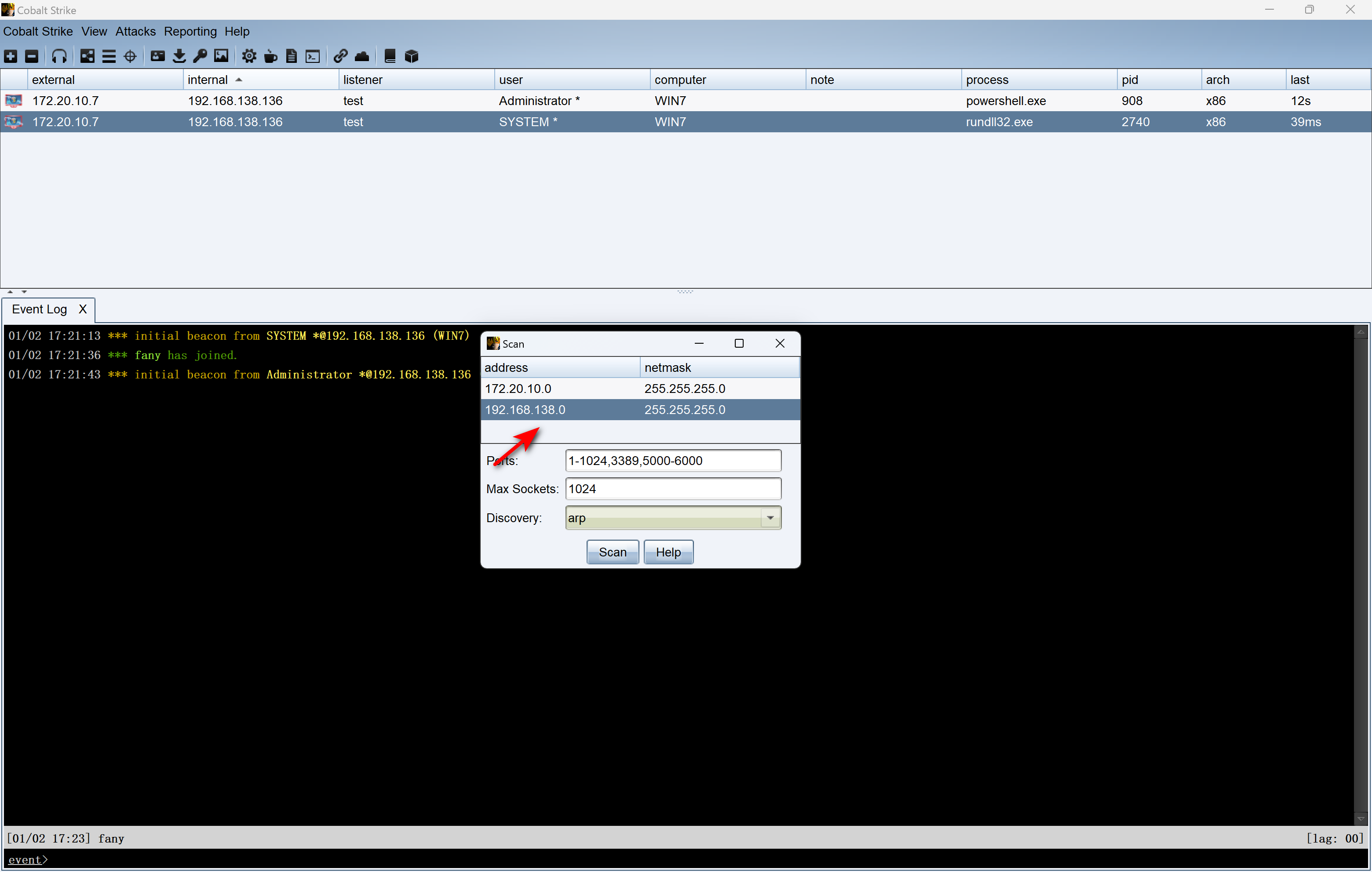Open the keystrokes key icon
This screenshot has height=872, width=1372.
[200, 56]
